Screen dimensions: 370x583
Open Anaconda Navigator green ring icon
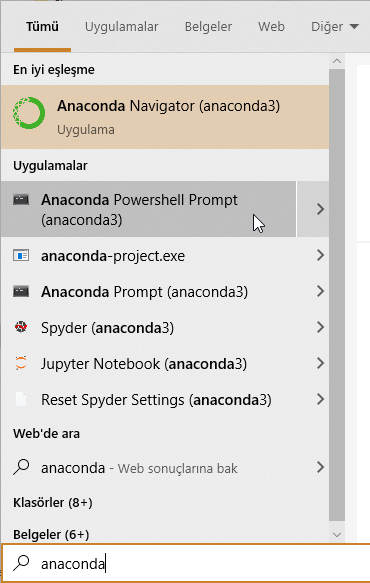pos(29,113)
